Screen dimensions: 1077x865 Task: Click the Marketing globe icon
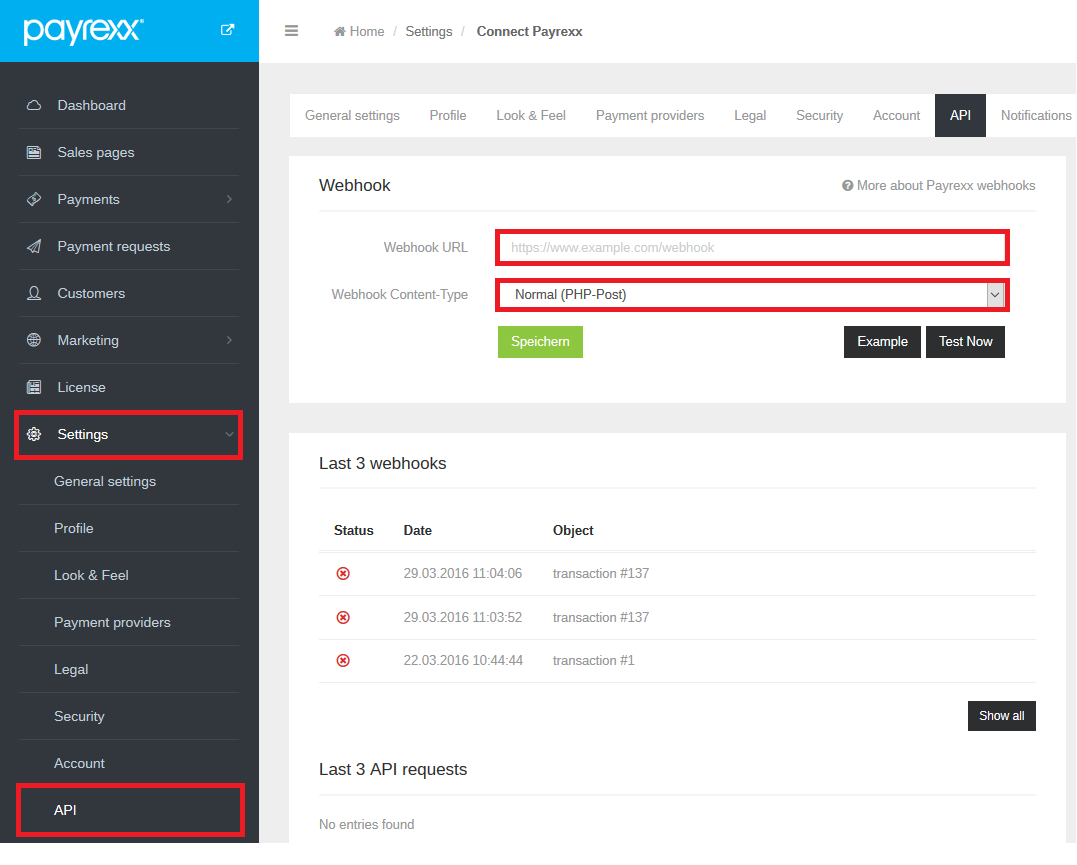[34, 340]
